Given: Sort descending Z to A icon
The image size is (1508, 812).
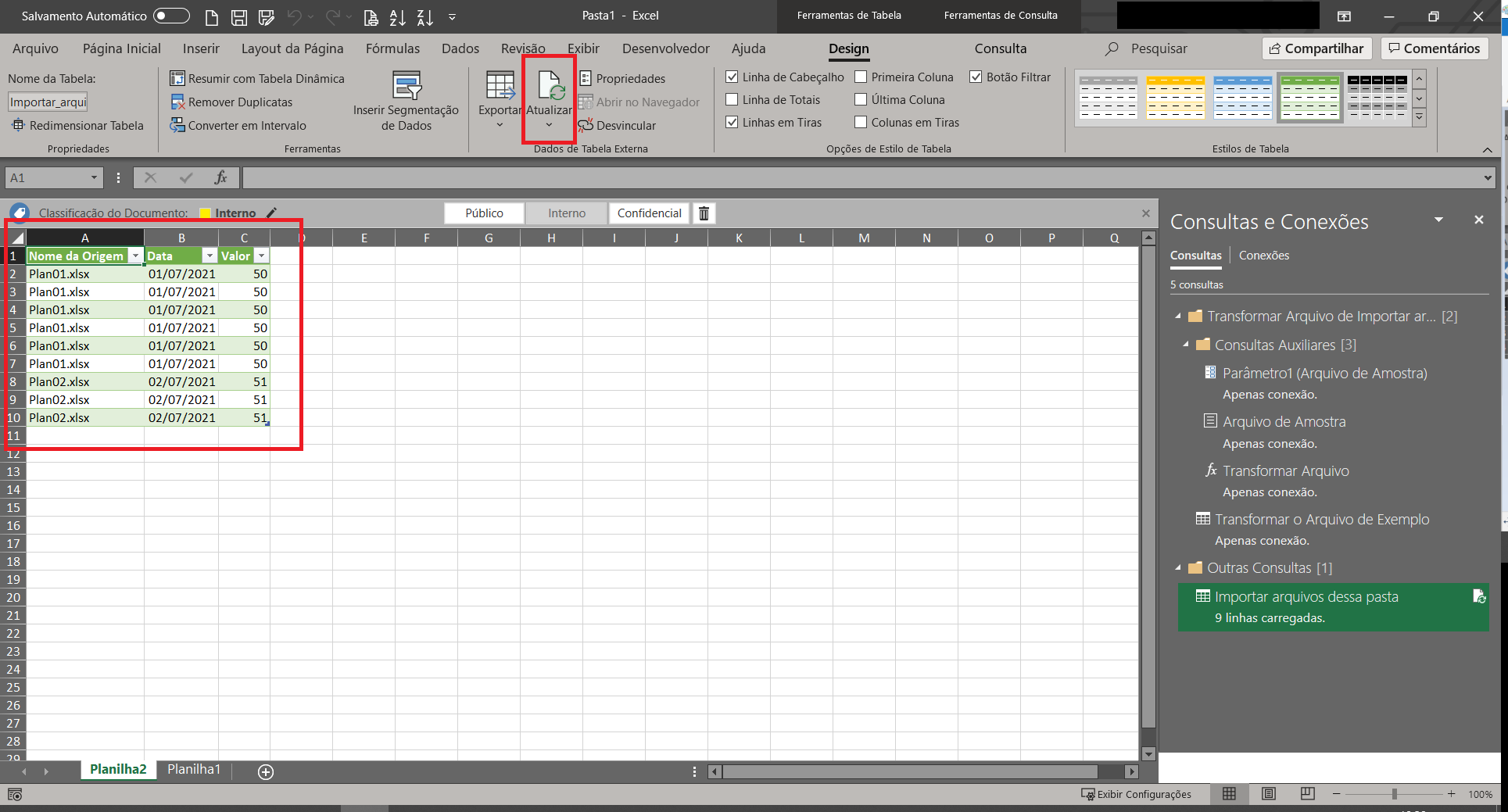Looking at the screenshot, I should point(424,16).
